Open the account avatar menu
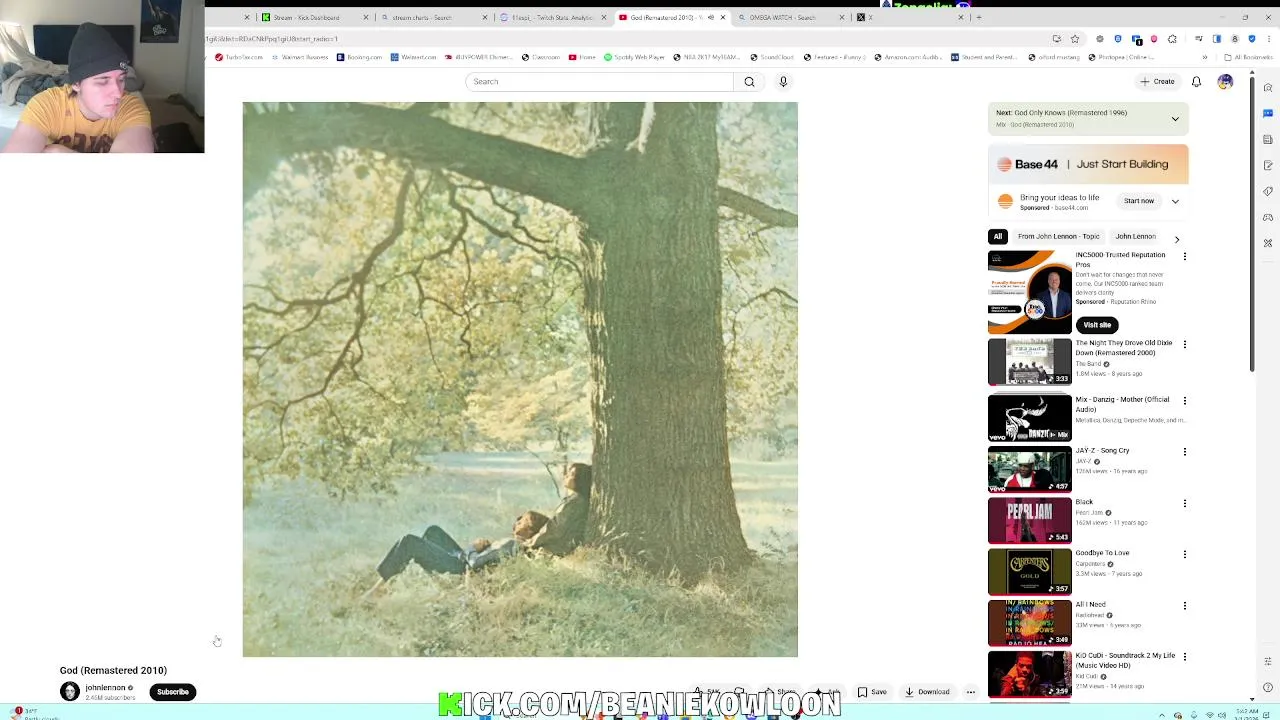The width and height of the screenshot is (1280, 720). coord(1225,82)
